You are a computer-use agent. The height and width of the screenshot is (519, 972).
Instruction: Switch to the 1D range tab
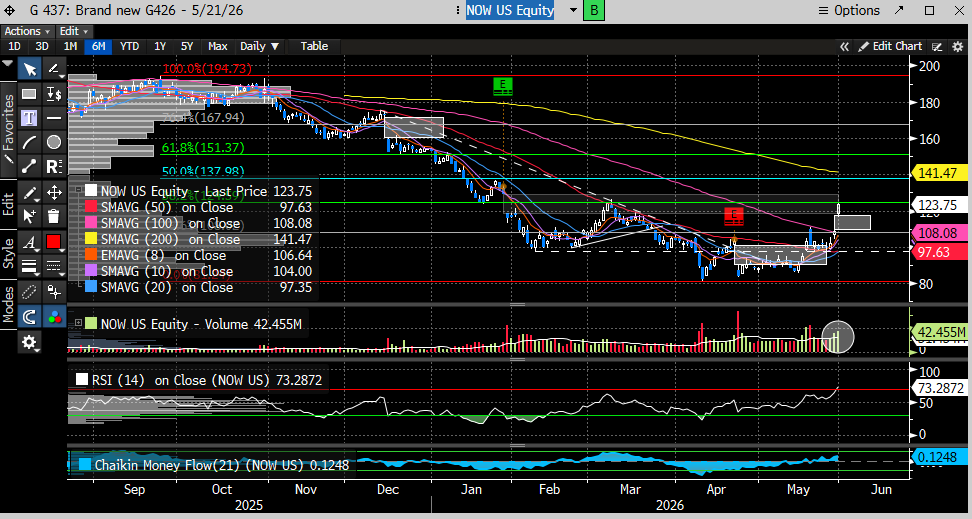[14, 47]
